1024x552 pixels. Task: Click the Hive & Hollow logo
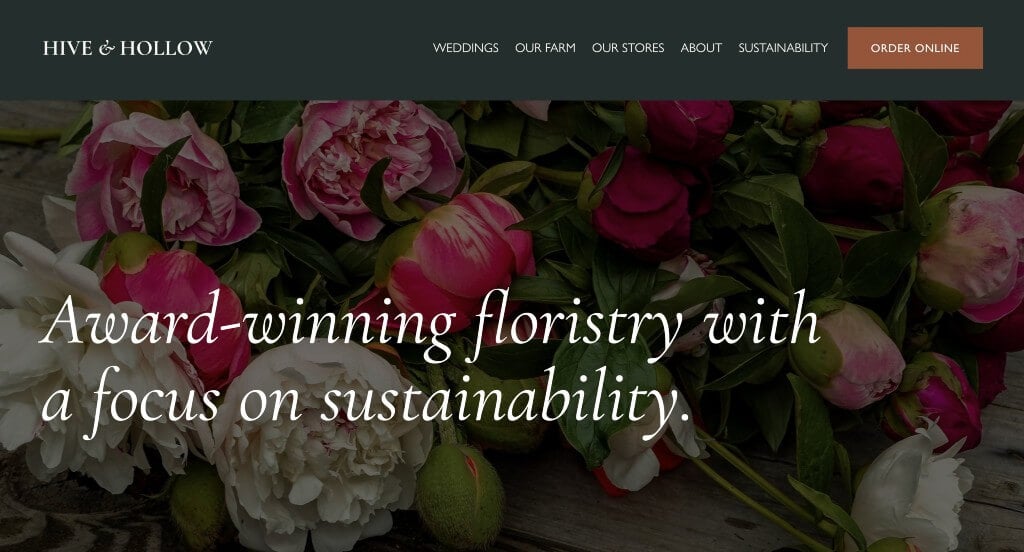click(x=127, y=48)
